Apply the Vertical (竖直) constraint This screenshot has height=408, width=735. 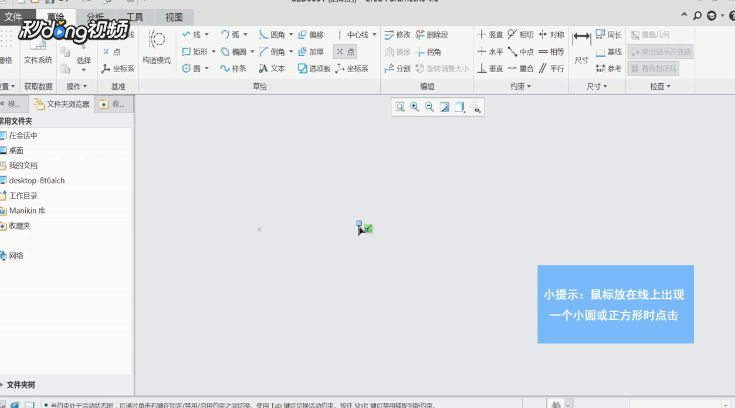[490, 34]
